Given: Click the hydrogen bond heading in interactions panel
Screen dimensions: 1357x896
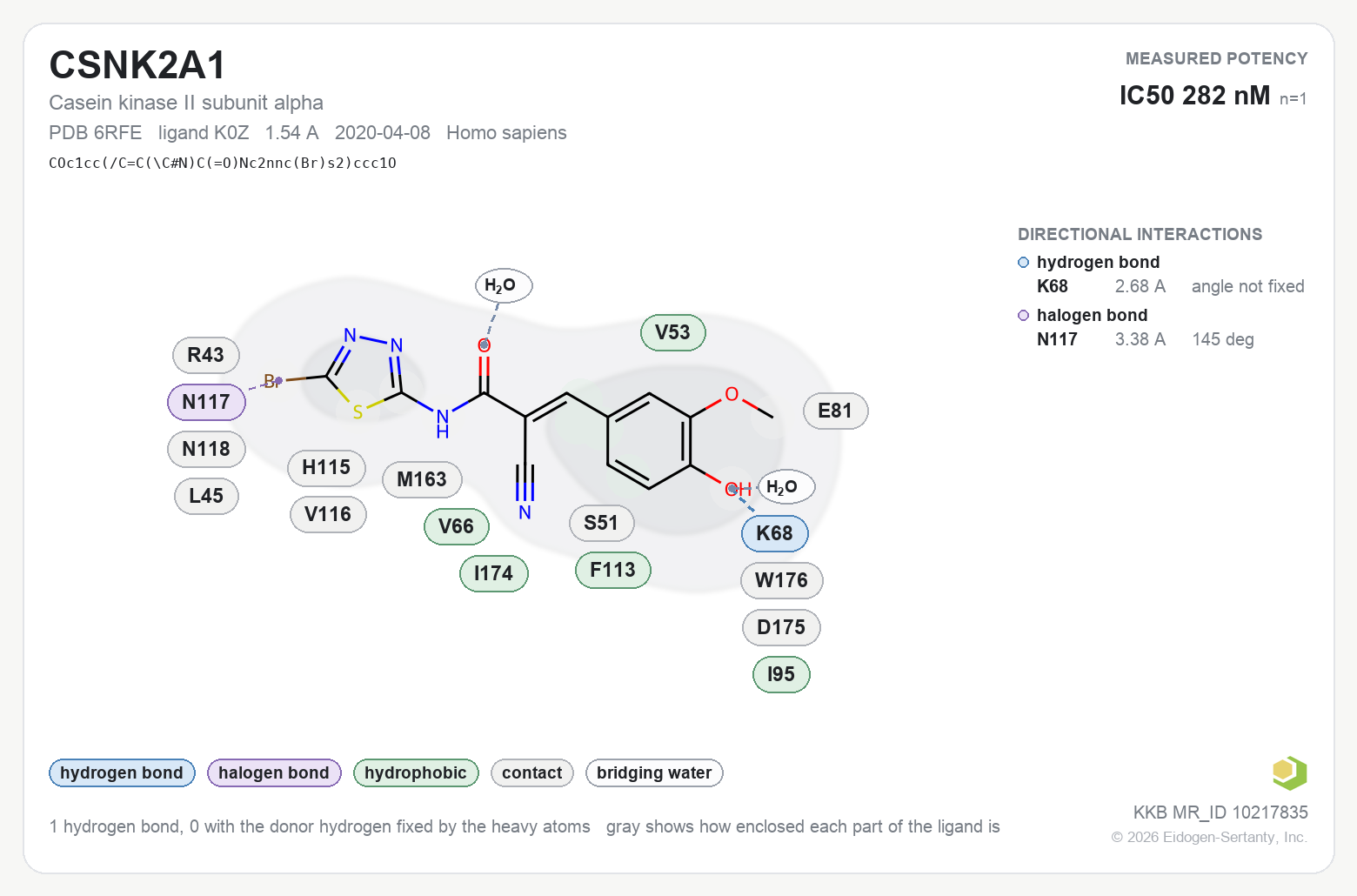Looking at the screenshot, I should [1098, 262].
